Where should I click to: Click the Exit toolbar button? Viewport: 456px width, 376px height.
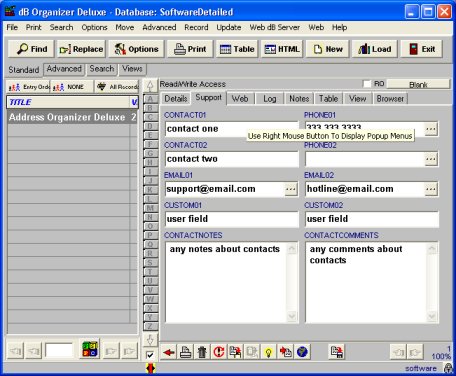(422, 49)
